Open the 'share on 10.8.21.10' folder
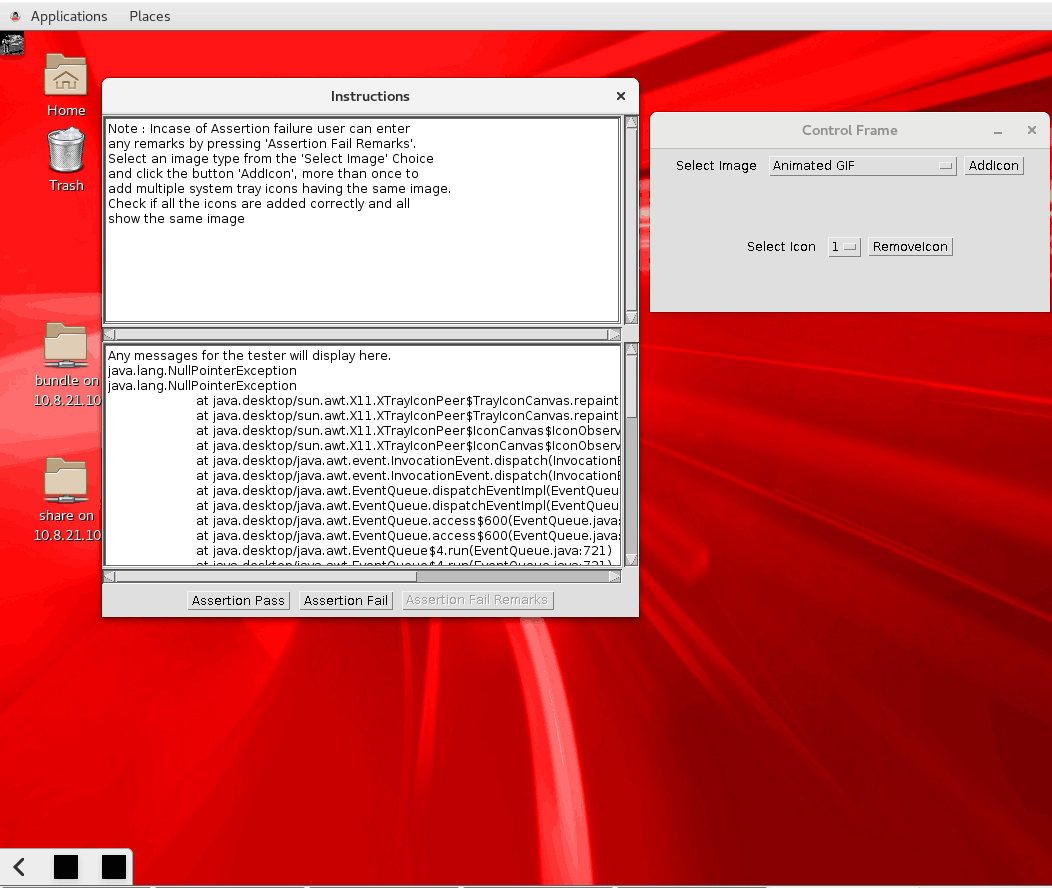Viewport: 1052px width, 888px height. 66,481
